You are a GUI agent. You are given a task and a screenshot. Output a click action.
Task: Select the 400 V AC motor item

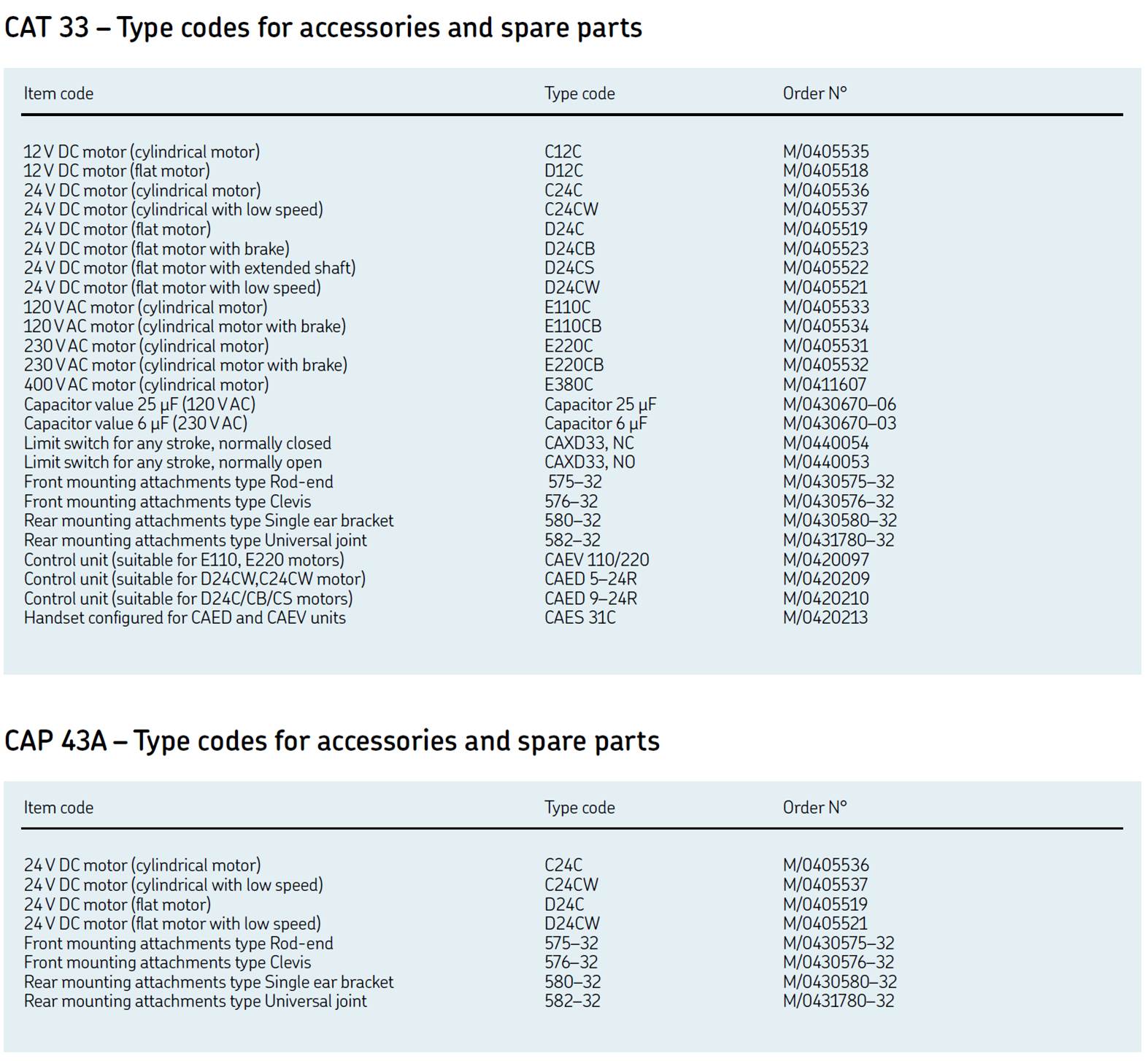(x=146, y=385)
